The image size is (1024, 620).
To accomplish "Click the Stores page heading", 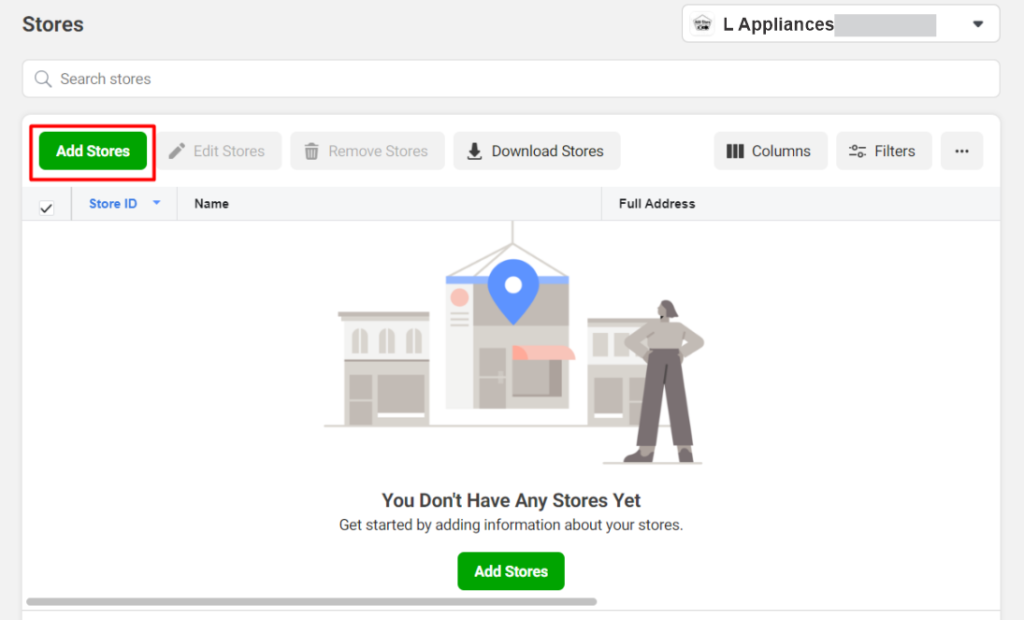I will tap(53, 24).
